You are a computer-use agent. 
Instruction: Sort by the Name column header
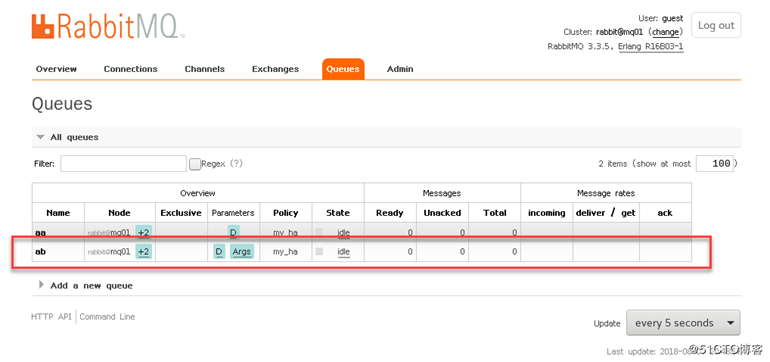(x=58, y=213)
